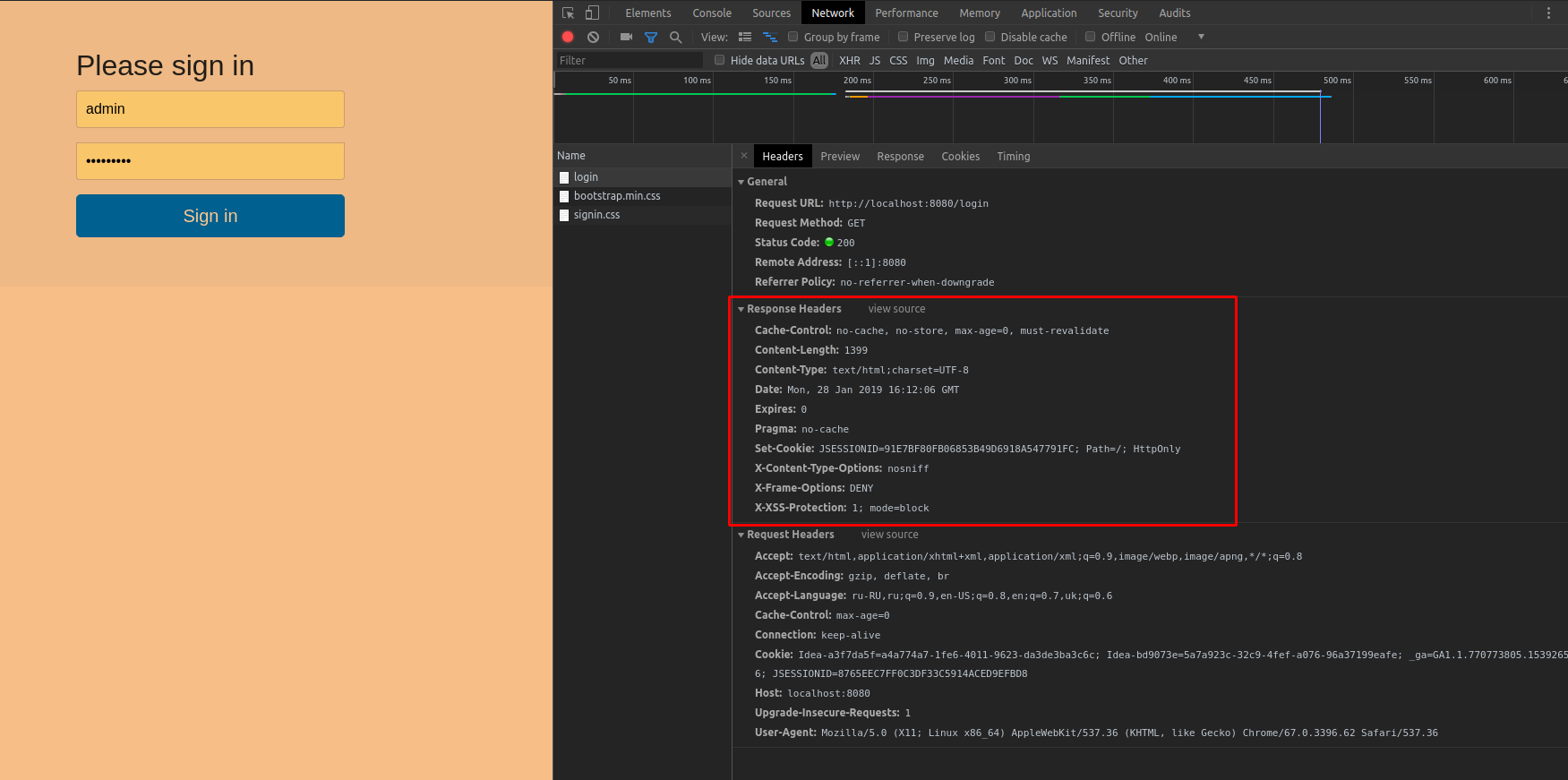
Task: Toggle the network filter funnel icon
Action: coord(651,37)
